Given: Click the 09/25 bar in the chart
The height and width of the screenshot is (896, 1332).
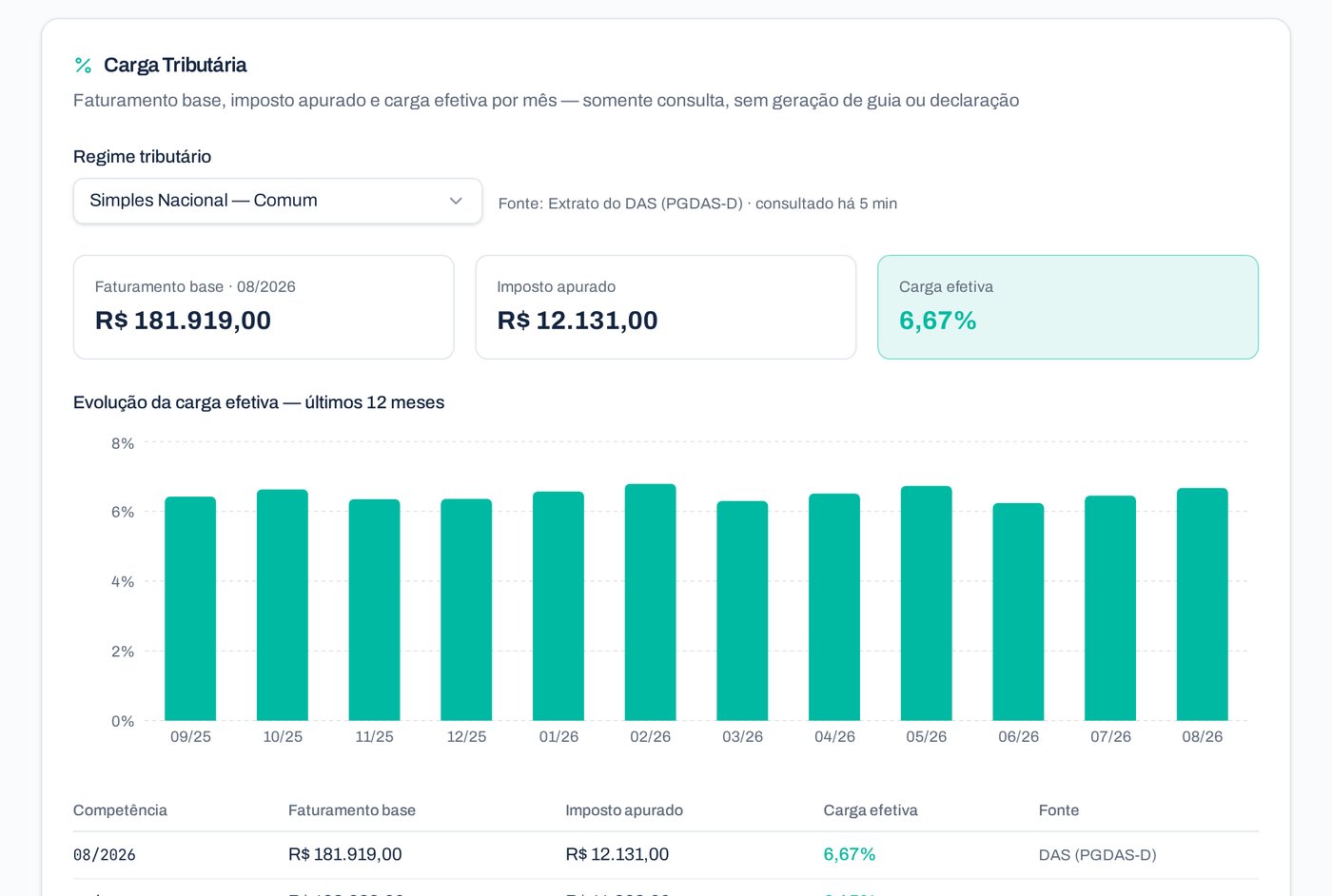Looking at the screenshot, I should pos(190,609).
